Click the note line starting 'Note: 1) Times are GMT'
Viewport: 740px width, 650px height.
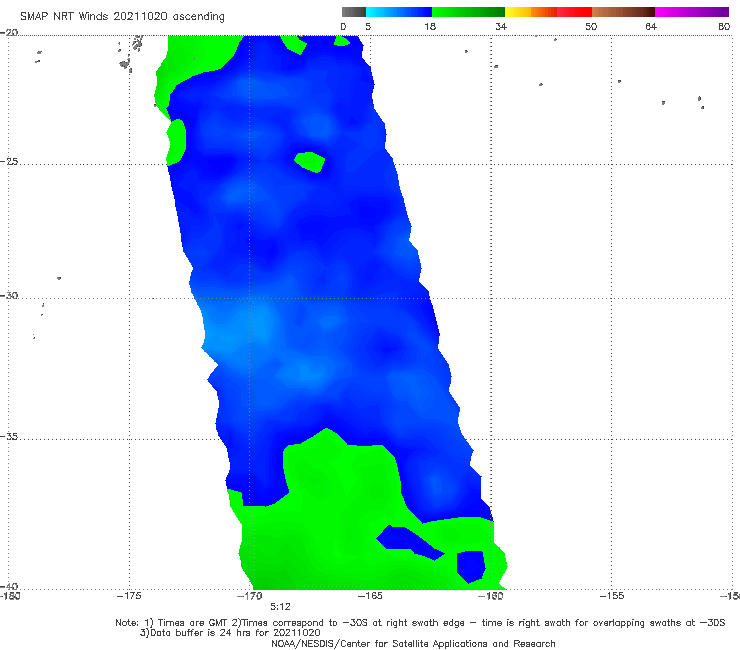click(x=420, y=623)
